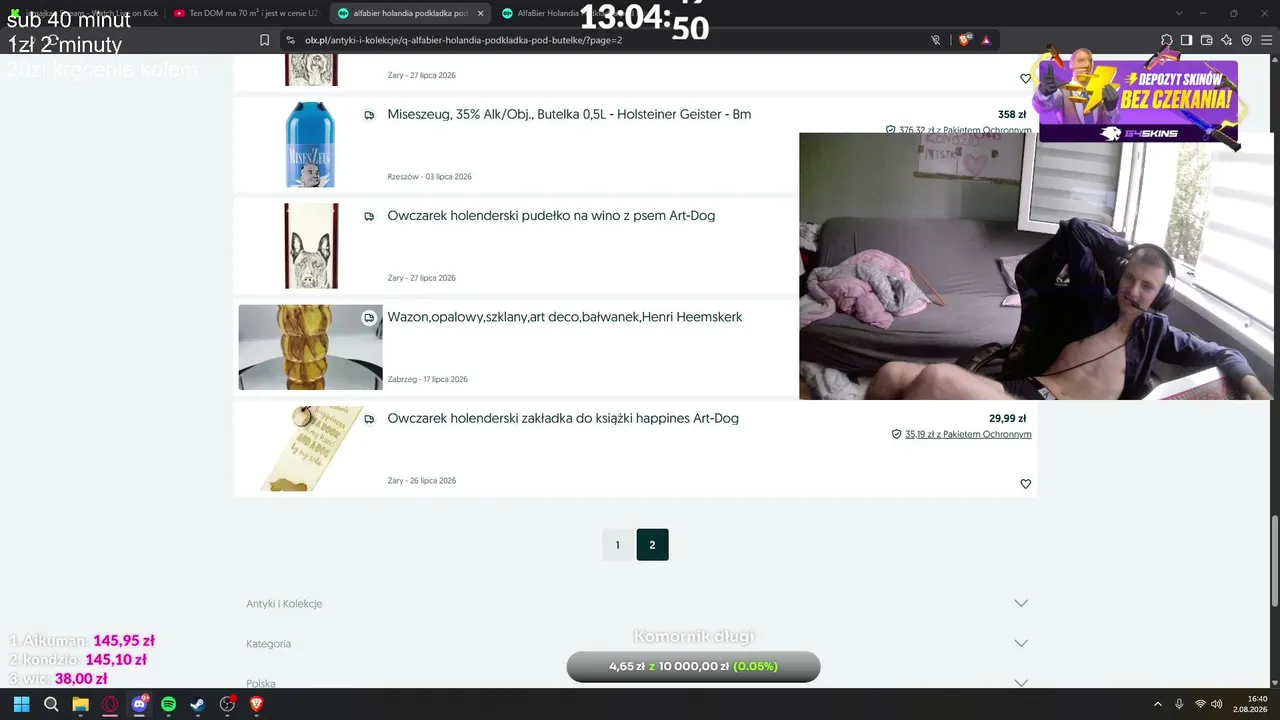The width and height of the screenshot is (1280, 720).
Task: Open the volume tray icon
Action: pos(1217,704)
